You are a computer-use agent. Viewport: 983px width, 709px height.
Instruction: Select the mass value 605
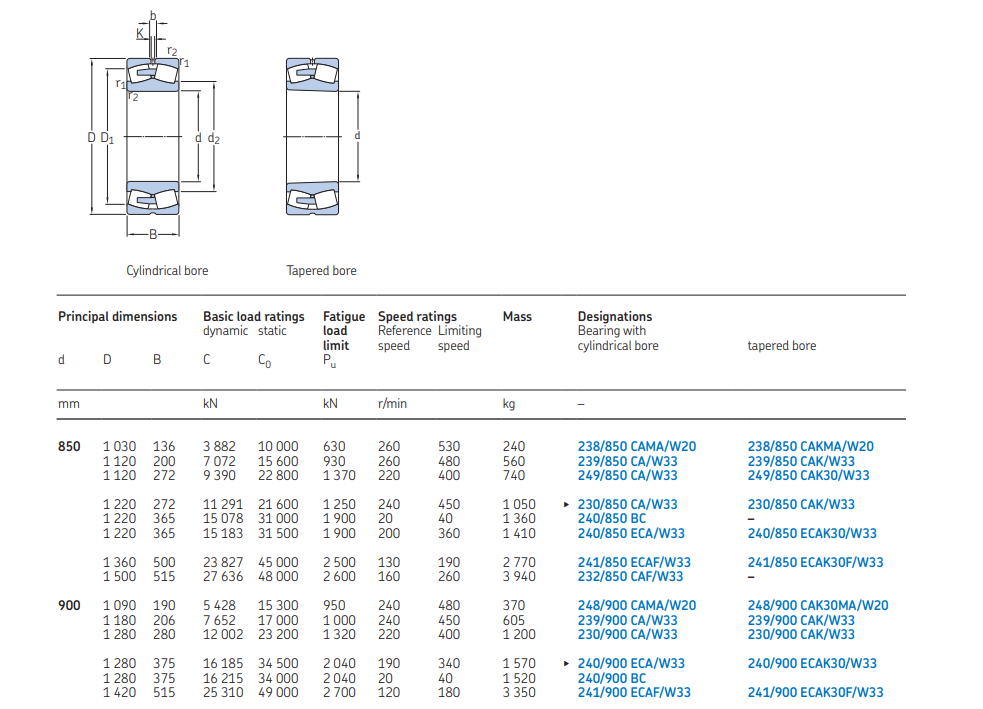click(x=513, y=620)
